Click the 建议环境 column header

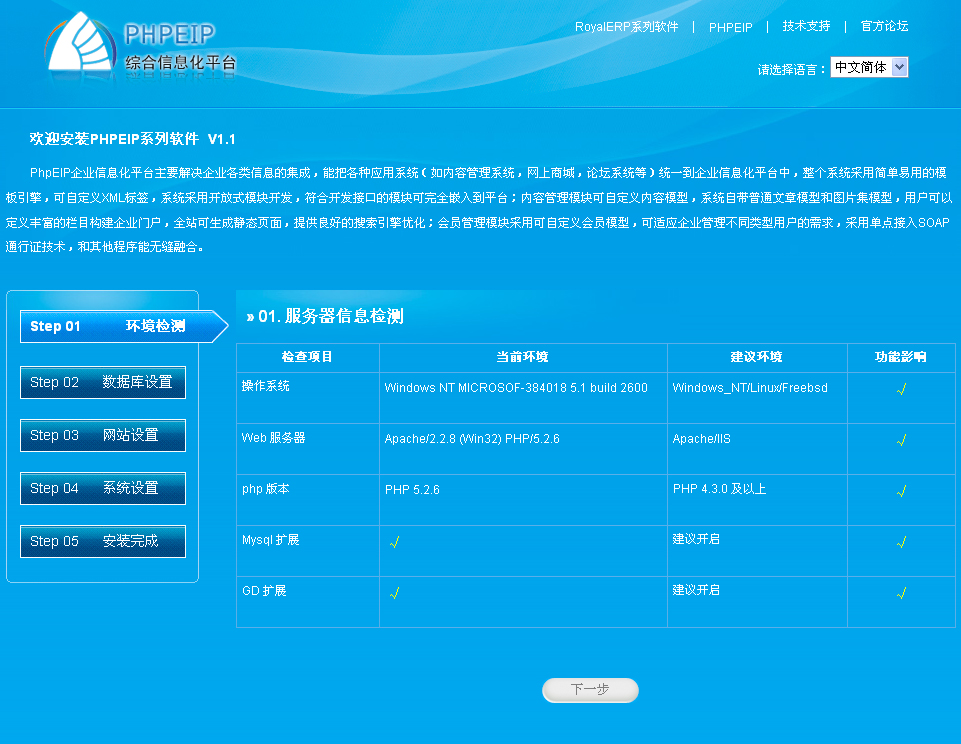(x=756, y=357)
